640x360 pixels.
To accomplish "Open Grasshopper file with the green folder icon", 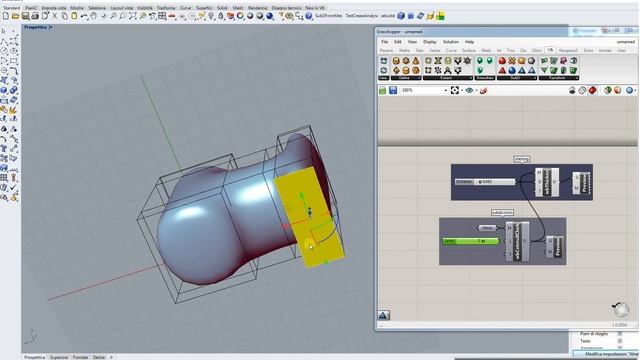I will pos(382,90).
